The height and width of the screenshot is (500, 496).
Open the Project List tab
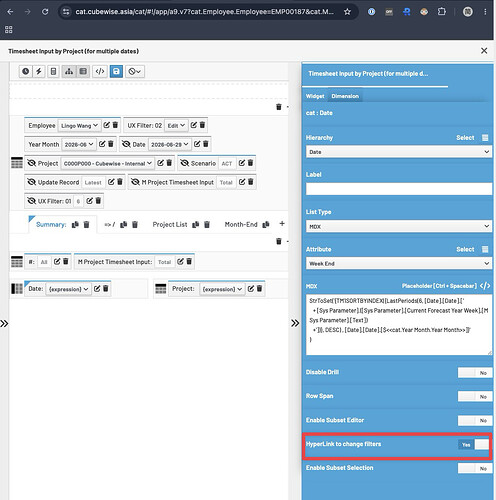click(170, 225)
